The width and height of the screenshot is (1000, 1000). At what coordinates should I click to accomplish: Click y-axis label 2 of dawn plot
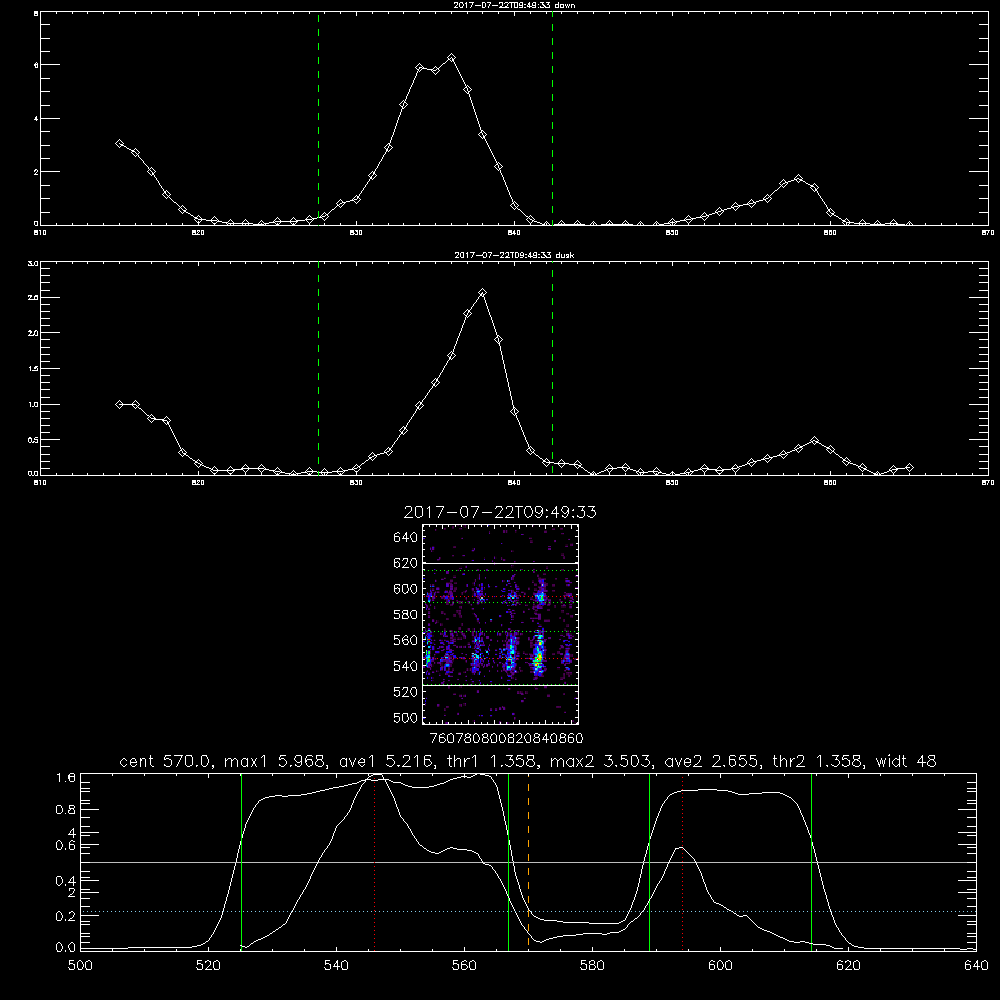[36, 172]
